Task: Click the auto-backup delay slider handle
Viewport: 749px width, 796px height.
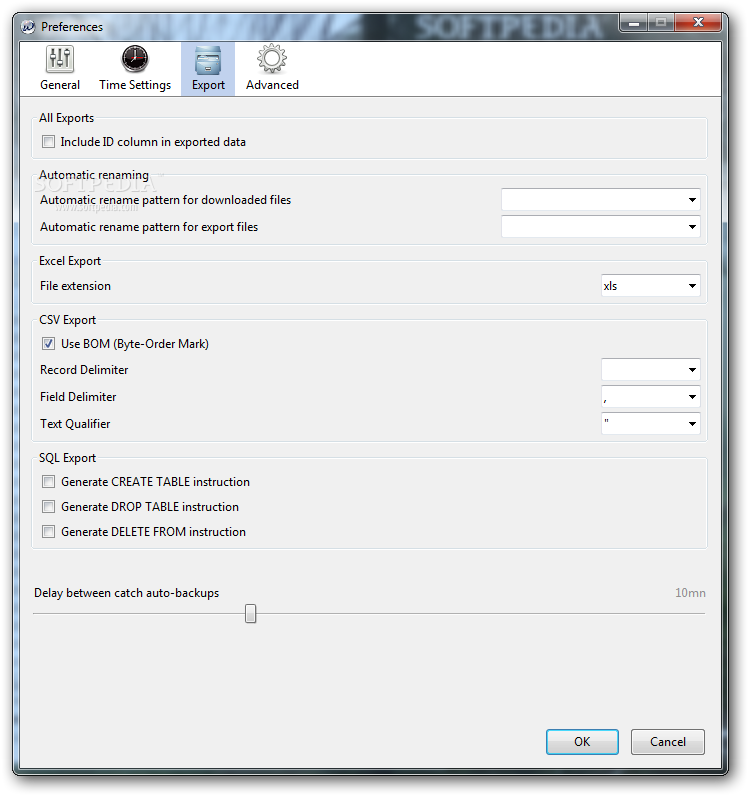Action: [250, 613]
